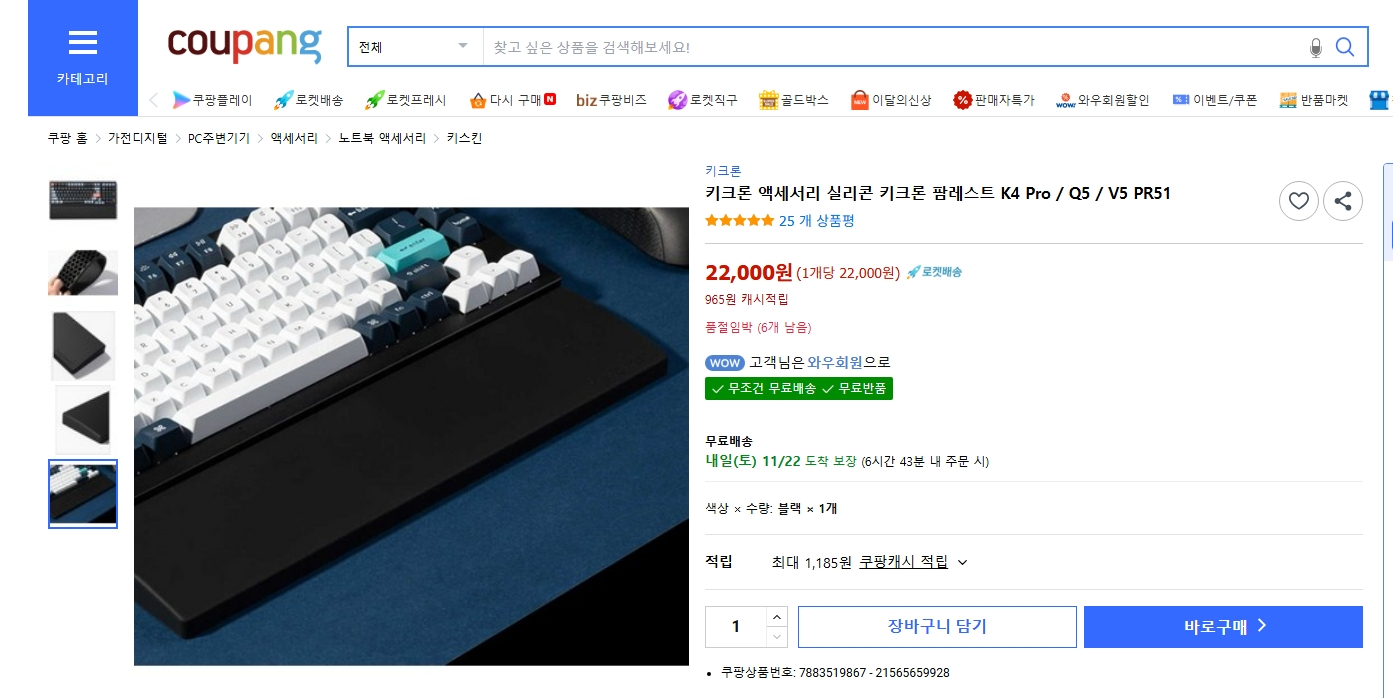Click the five-star rating icons
Screen dimensions: 1393x698
coord(739,221)
